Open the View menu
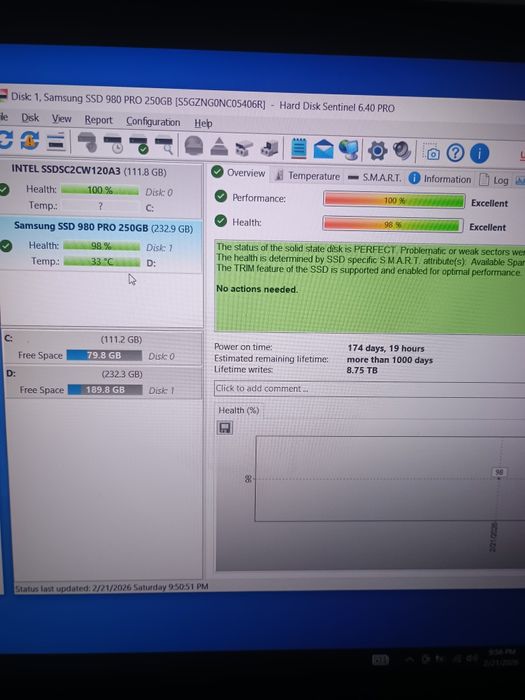 (61, 119)
